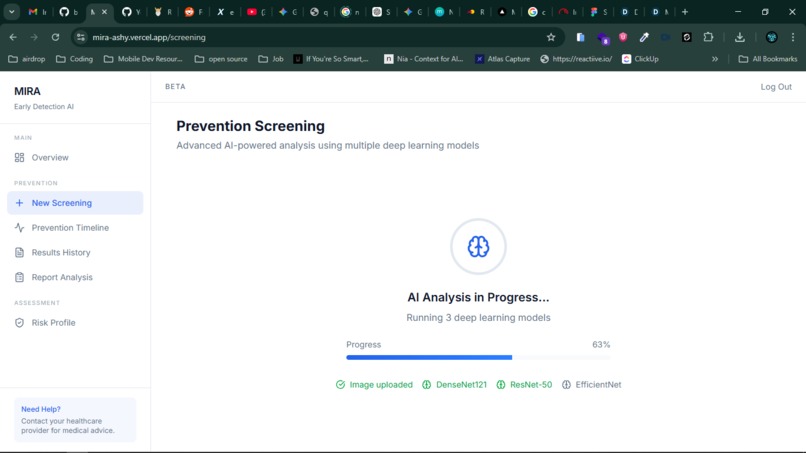Screen dimensions: 806x453
Task: Open the Atlas Capture bookmark
Action: click(502, 59)
